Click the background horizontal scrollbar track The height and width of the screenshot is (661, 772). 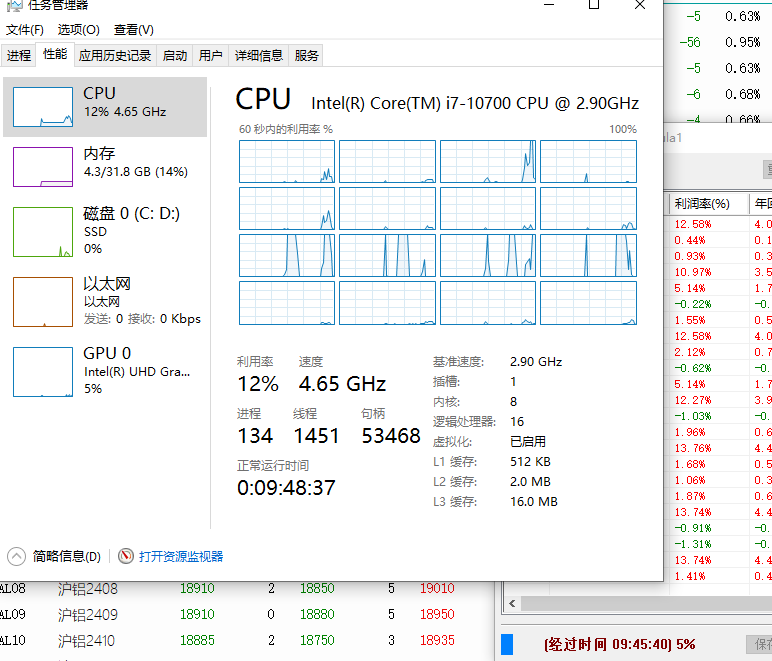point(646,603)
